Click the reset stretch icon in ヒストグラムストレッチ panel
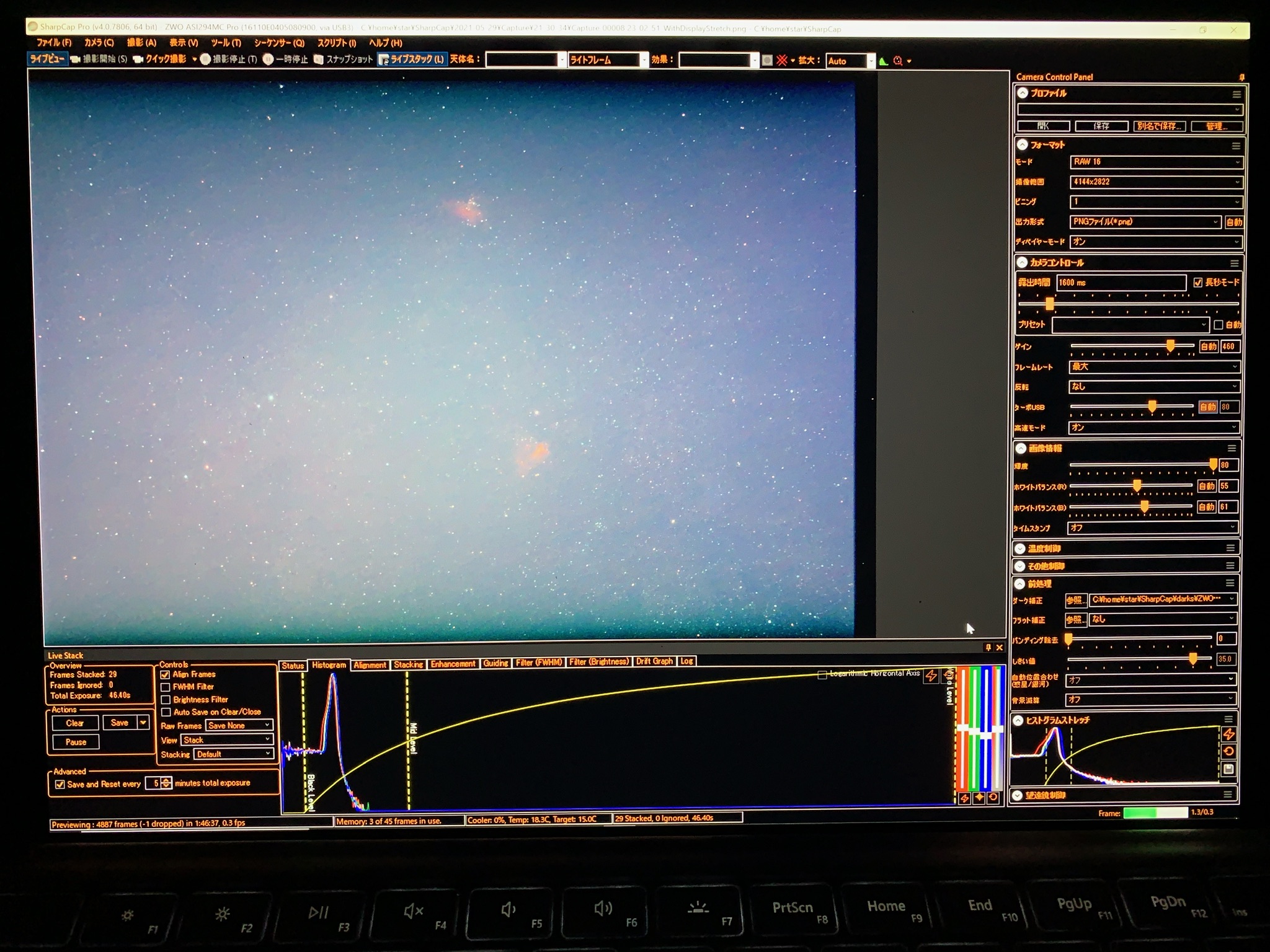 [1228, 751]
